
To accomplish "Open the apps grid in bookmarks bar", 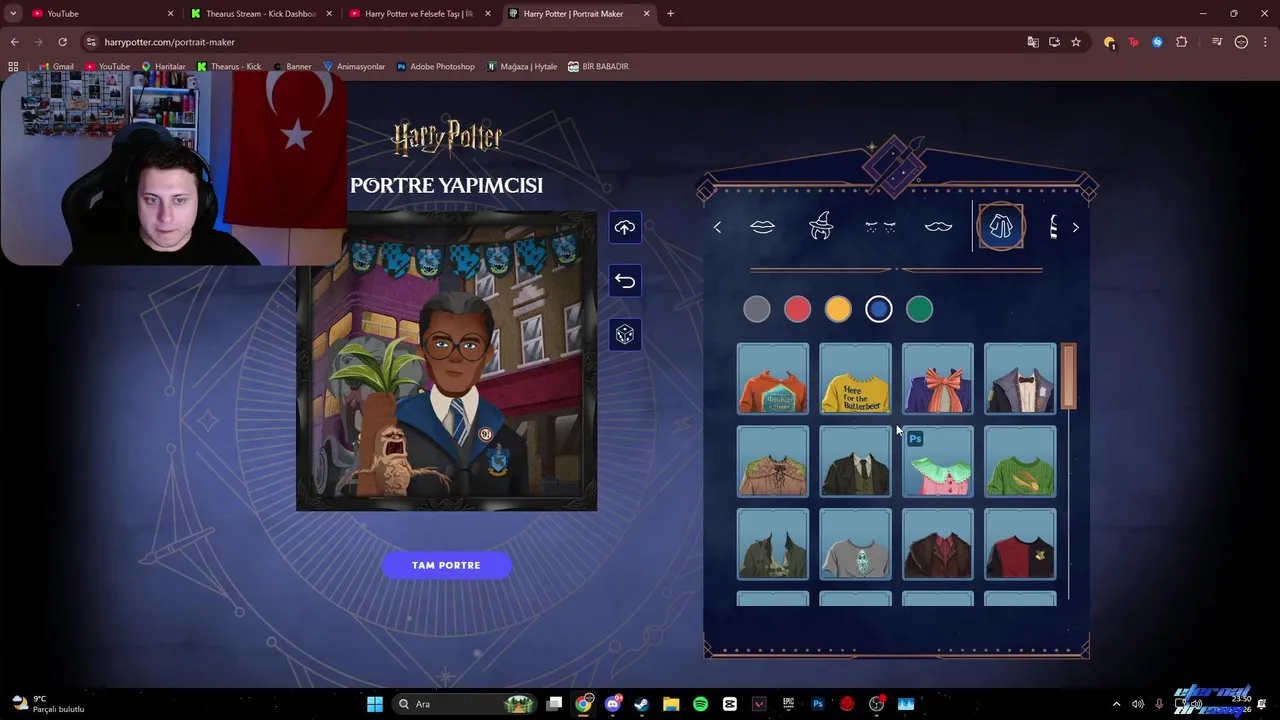I will click(13, 67).
